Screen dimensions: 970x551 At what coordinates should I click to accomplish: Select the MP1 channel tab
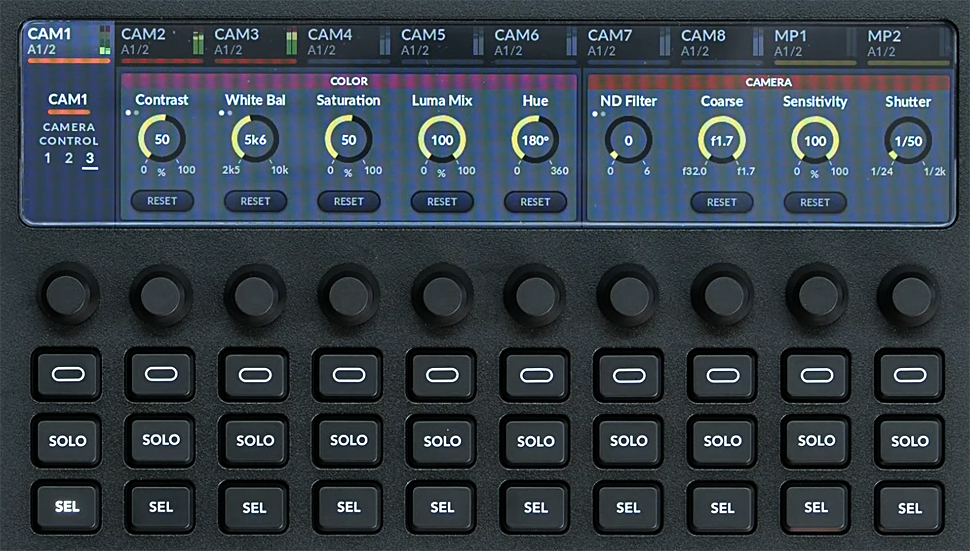[816, 46]
